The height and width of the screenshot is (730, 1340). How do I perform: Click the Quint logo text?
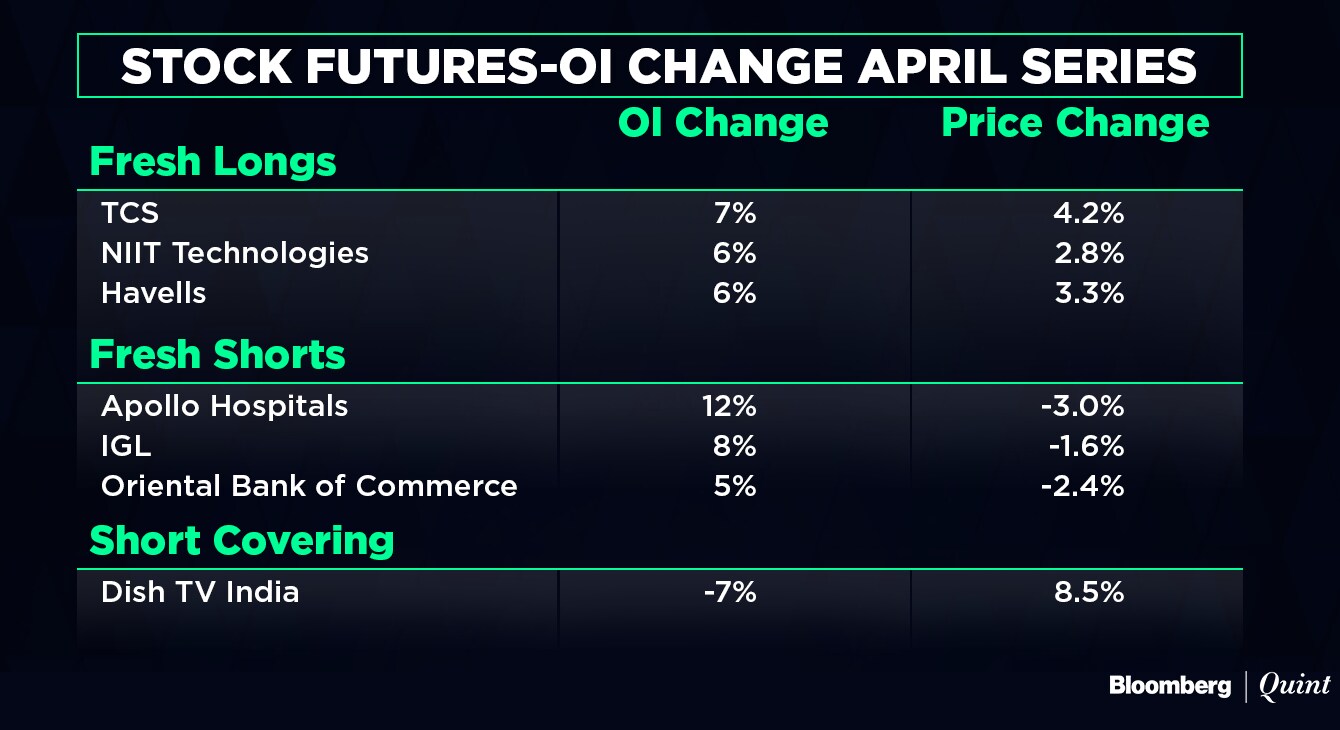1295,686
